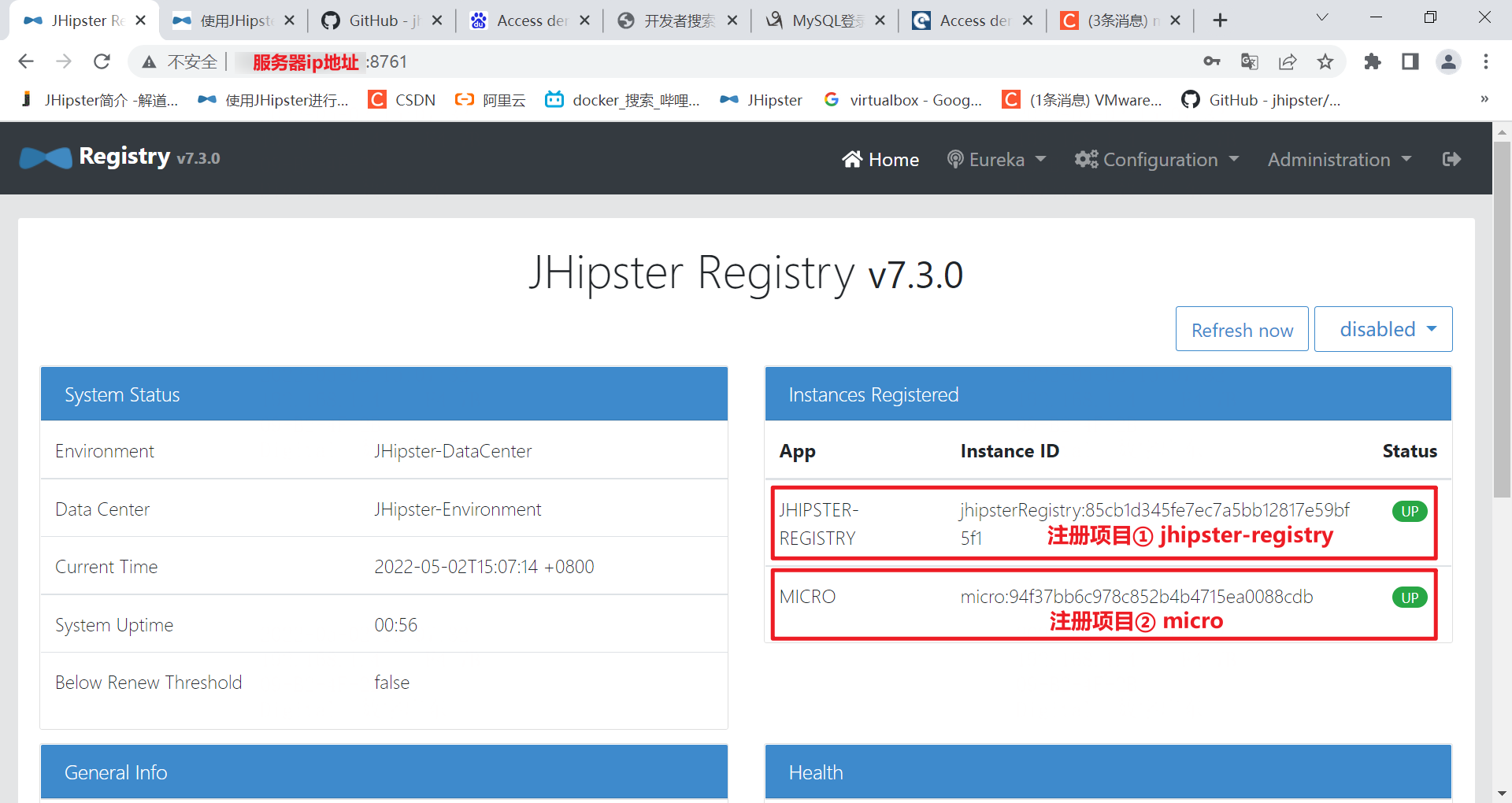This screenshot has width=1512, height=803.
Task: Expand the Eureka menu
Action: [996, 160]
